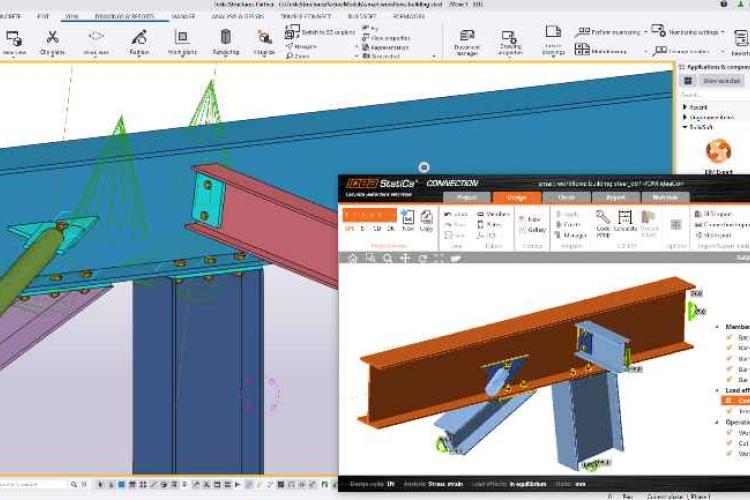
Task: Click the Reports button at Tekla ribbon edge
Action: click(741, 42)
